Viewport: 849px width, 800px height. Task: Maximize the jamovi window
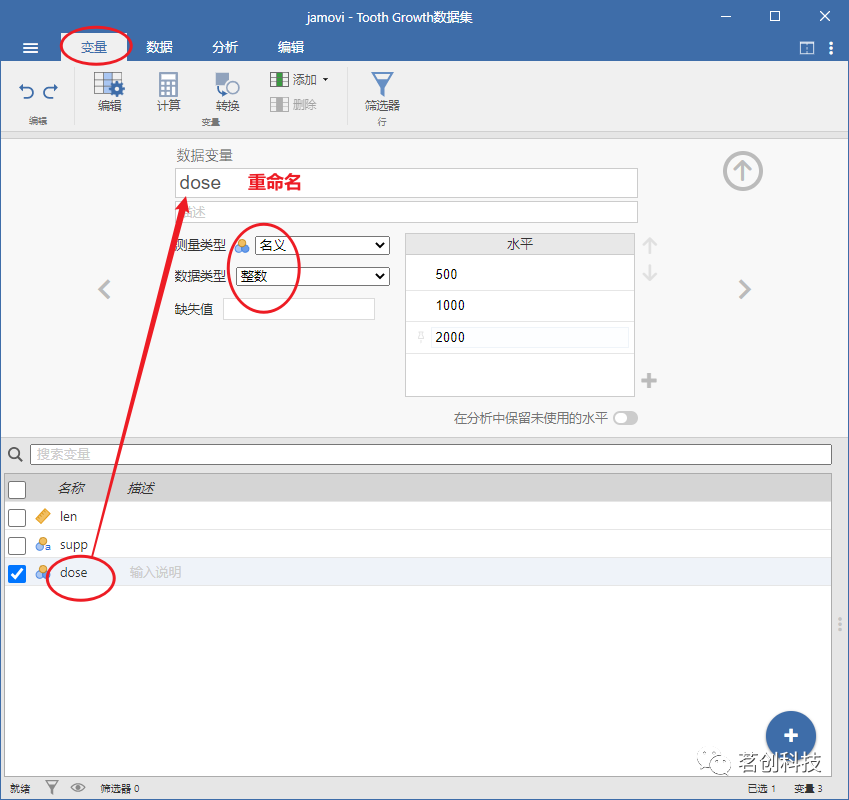point(775,16)
